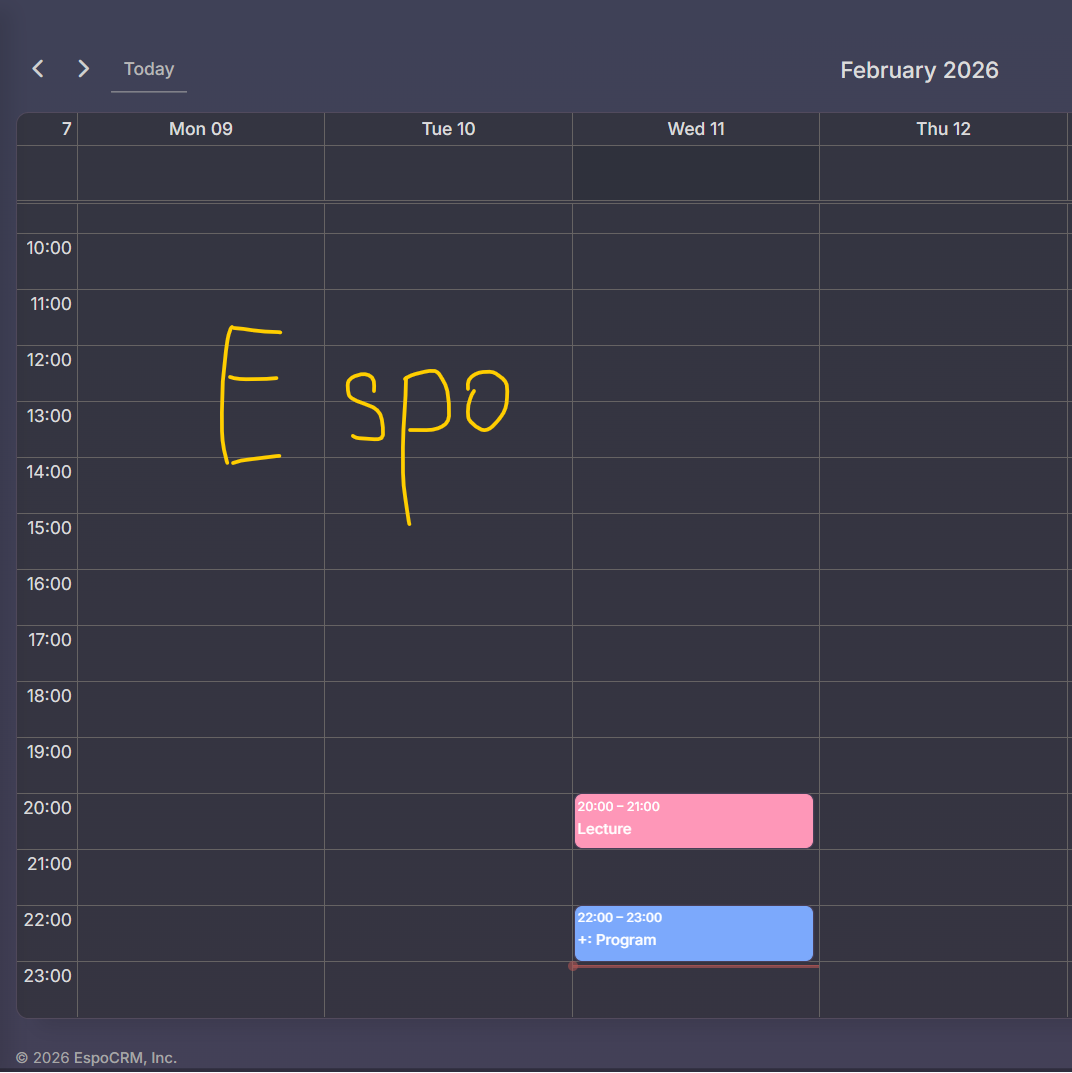Click the week number 7 cell

tap(66, 129)
